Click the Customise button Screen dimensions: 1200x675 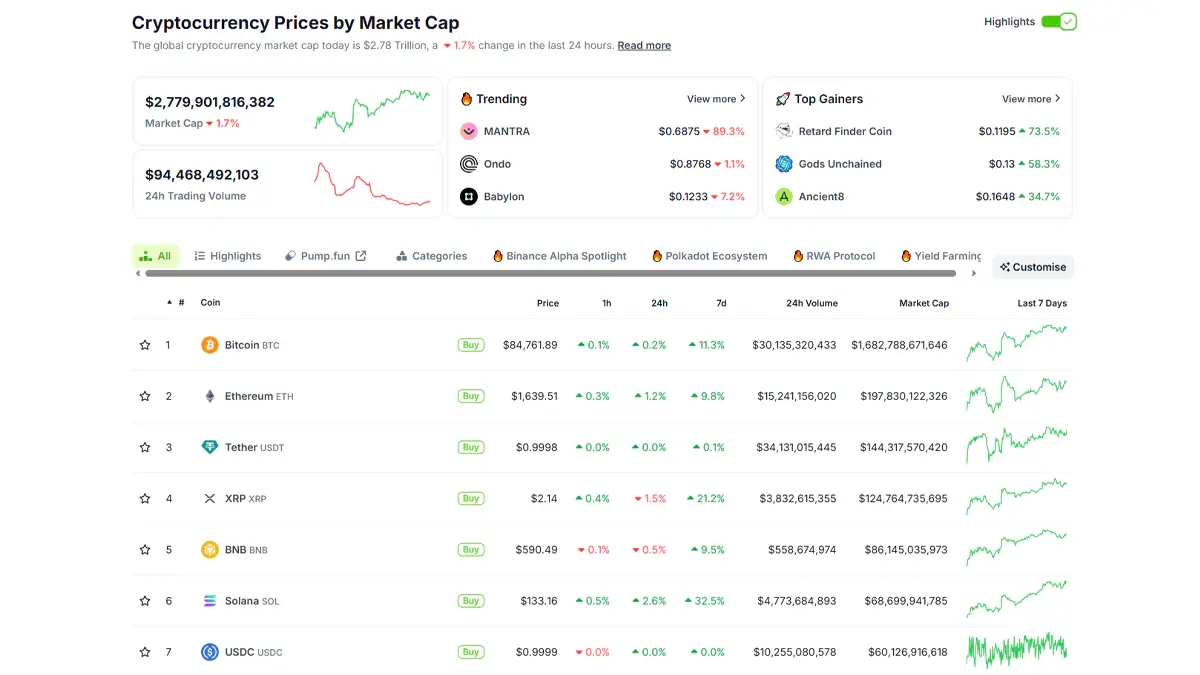click(1033, 267)
